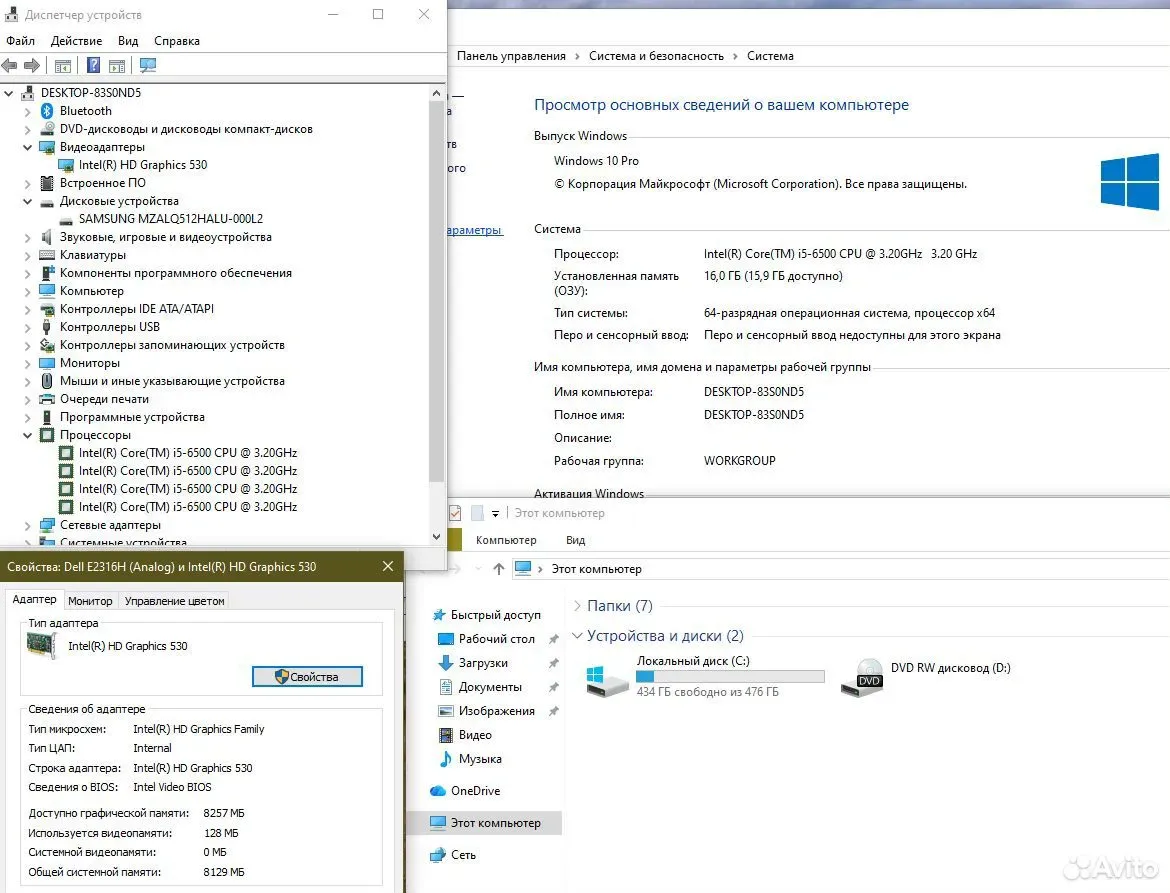Screen dimensions: 1170x893
Task: Open the Действие menu
Action: click(76, 41)
